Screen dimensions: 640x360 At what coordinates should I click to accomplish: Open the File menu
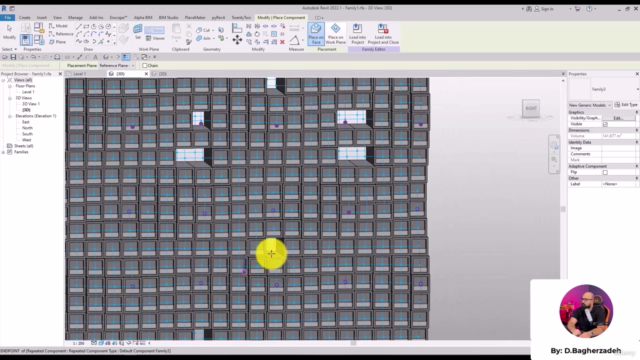point(7,18)
